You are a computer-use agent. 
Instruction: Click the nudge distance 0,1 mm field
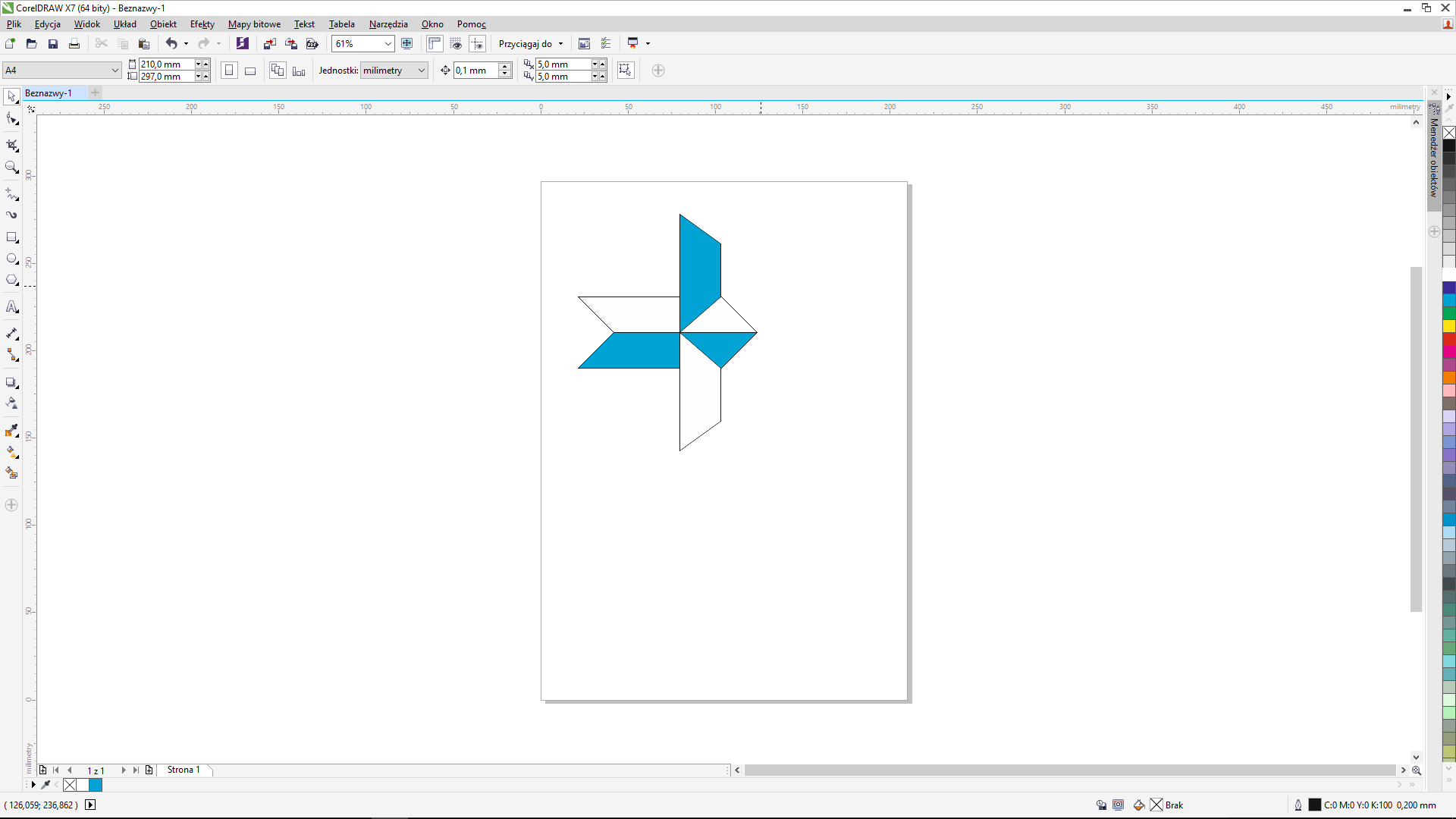coord(476,71)
